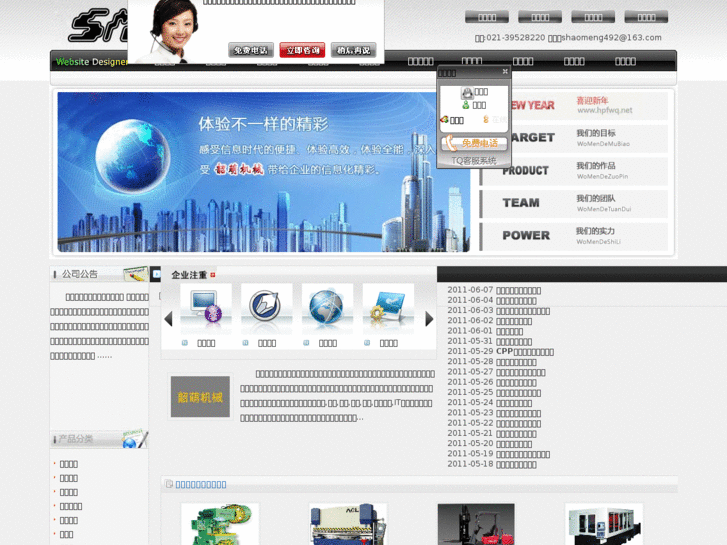
Task: Click the orange 在线 status icon in the TQ widget
Action: click(x=486, y=120)
